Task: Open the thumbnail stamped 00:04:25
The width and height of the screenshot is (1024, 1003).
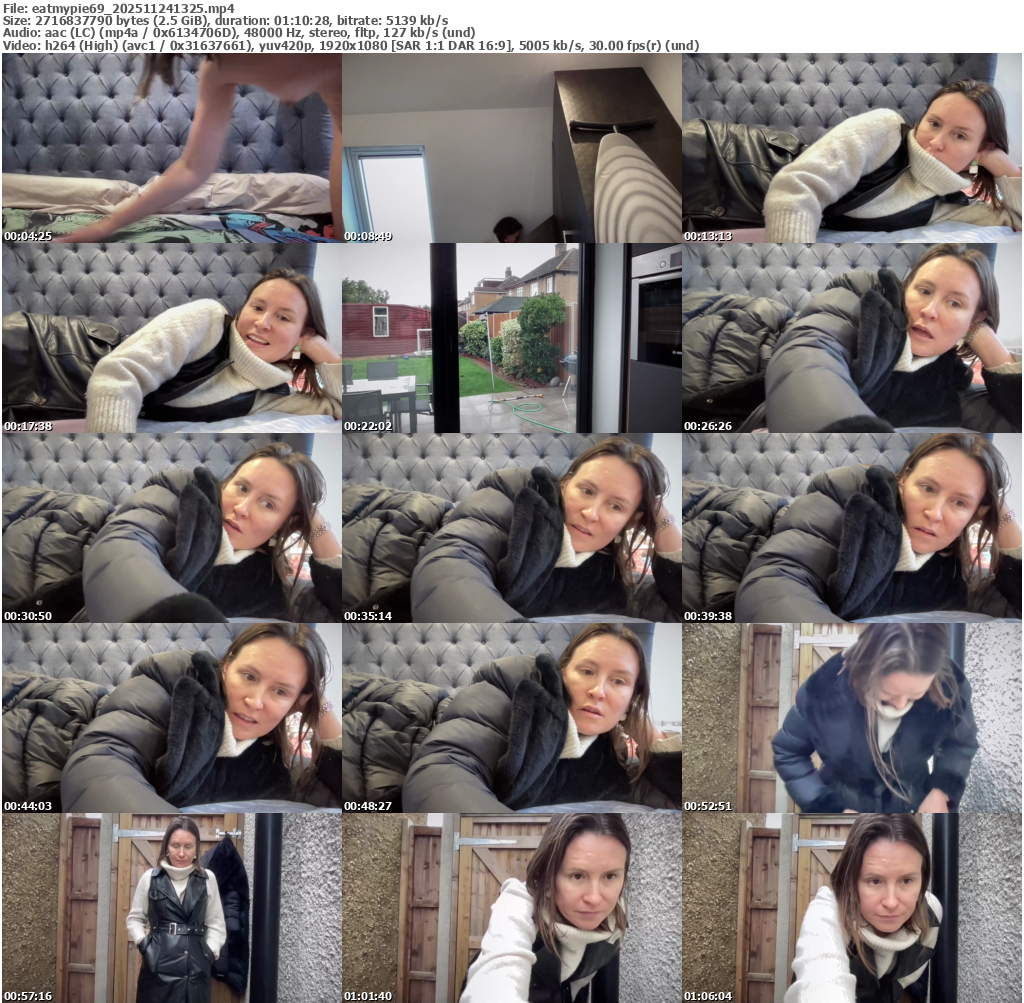Action: (172, 148)
